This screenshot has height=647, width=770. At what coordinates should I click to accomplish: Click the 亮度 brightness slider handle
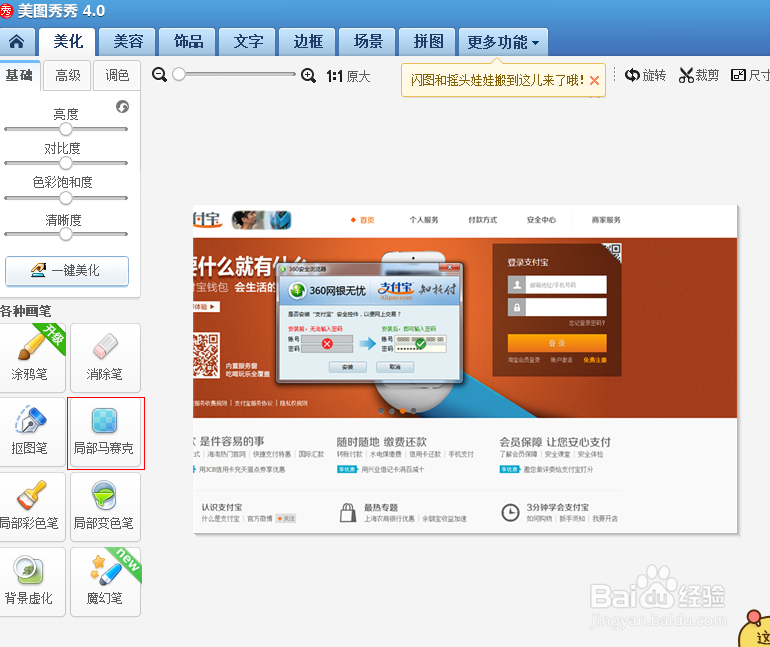(x=66, y=129)
